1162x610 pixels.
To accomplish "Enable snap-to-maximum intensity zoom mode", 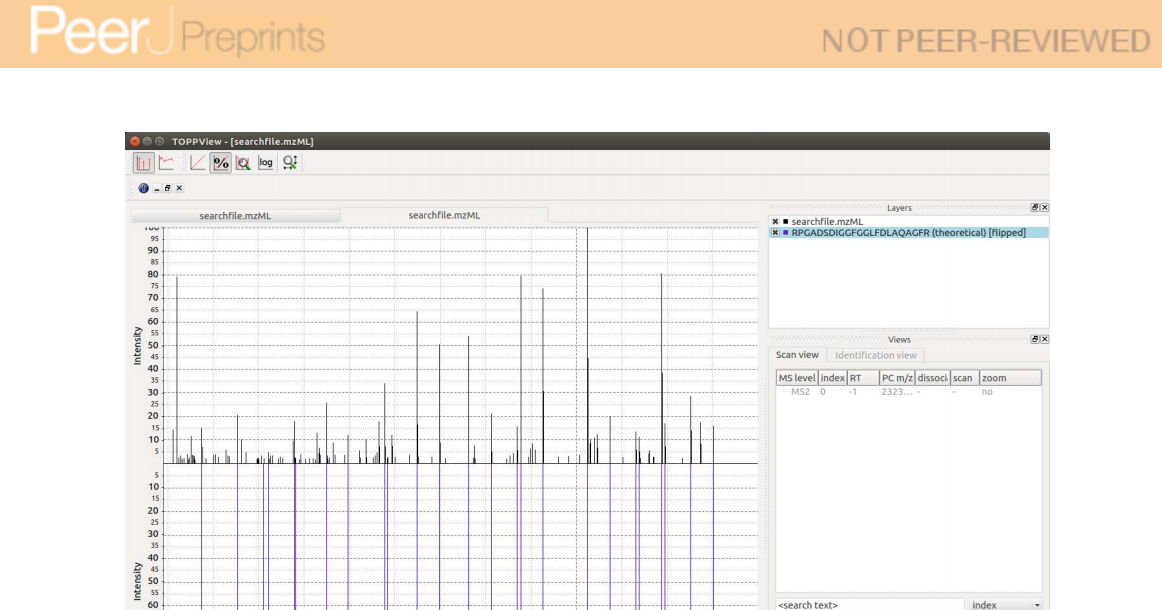I will coord(243,162).
